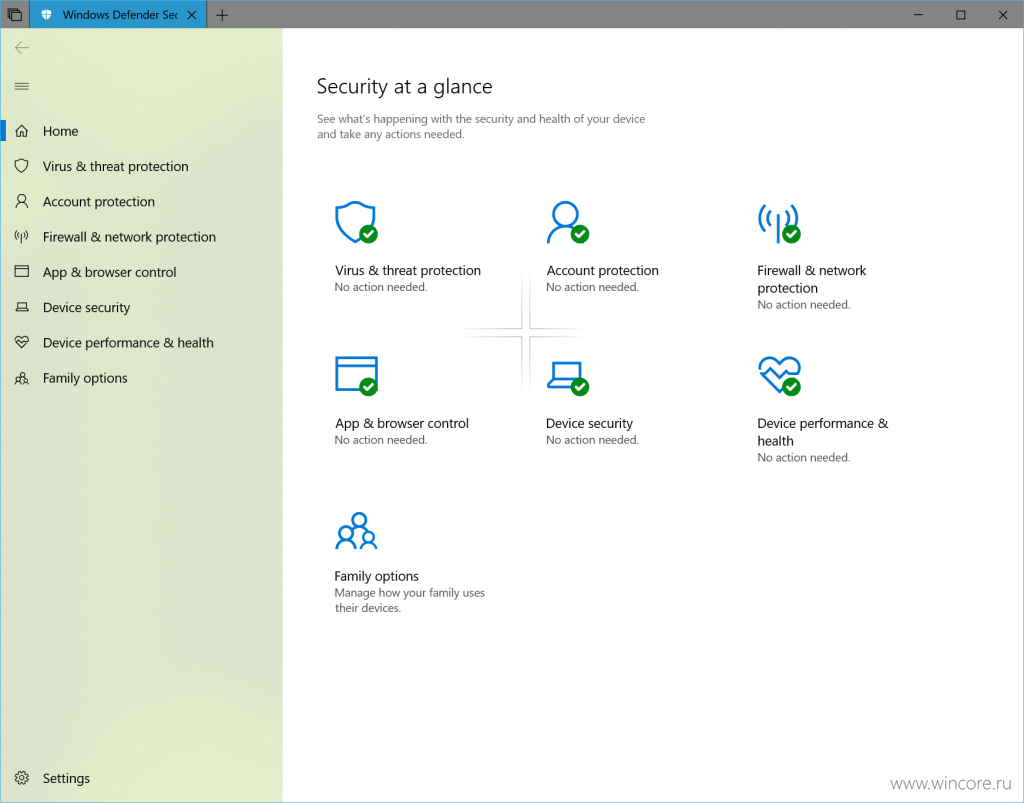Choose App & browser control in sidebar
Viewport: 1024px width, 803px height.
click(141, 272)
